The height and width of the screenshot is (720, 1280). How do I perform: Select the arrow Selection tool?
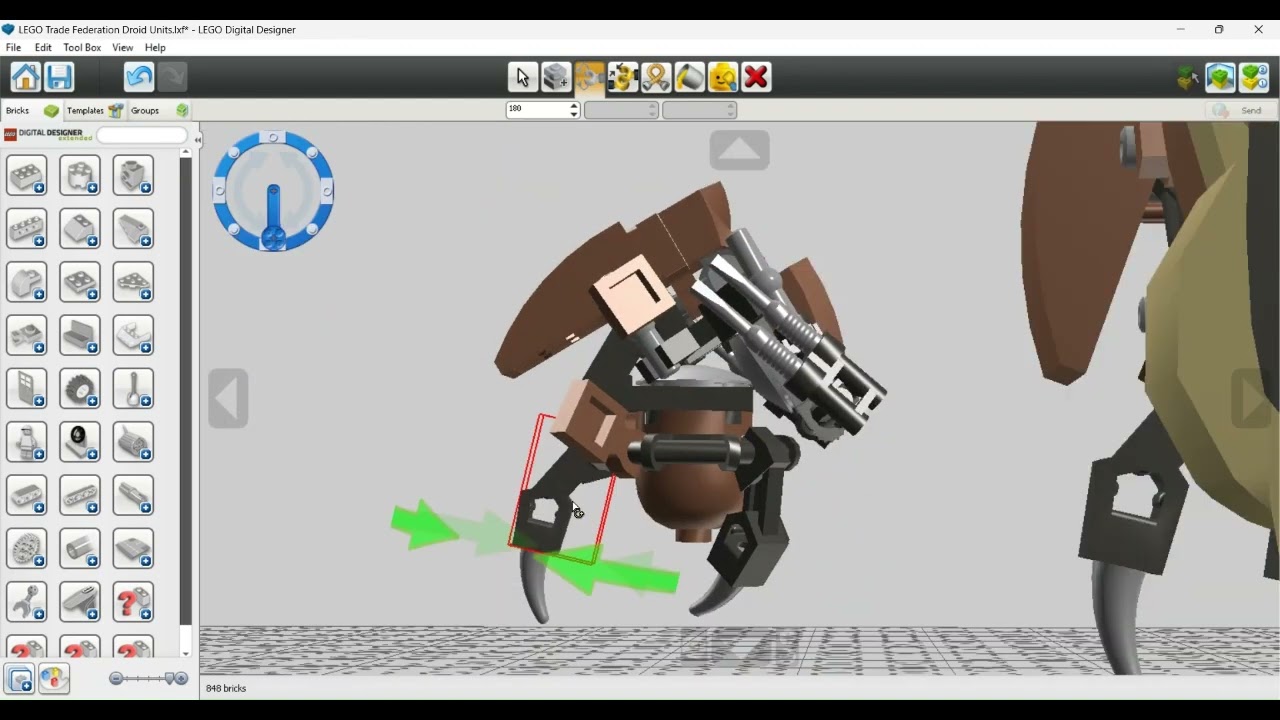(x=522, y=77)
